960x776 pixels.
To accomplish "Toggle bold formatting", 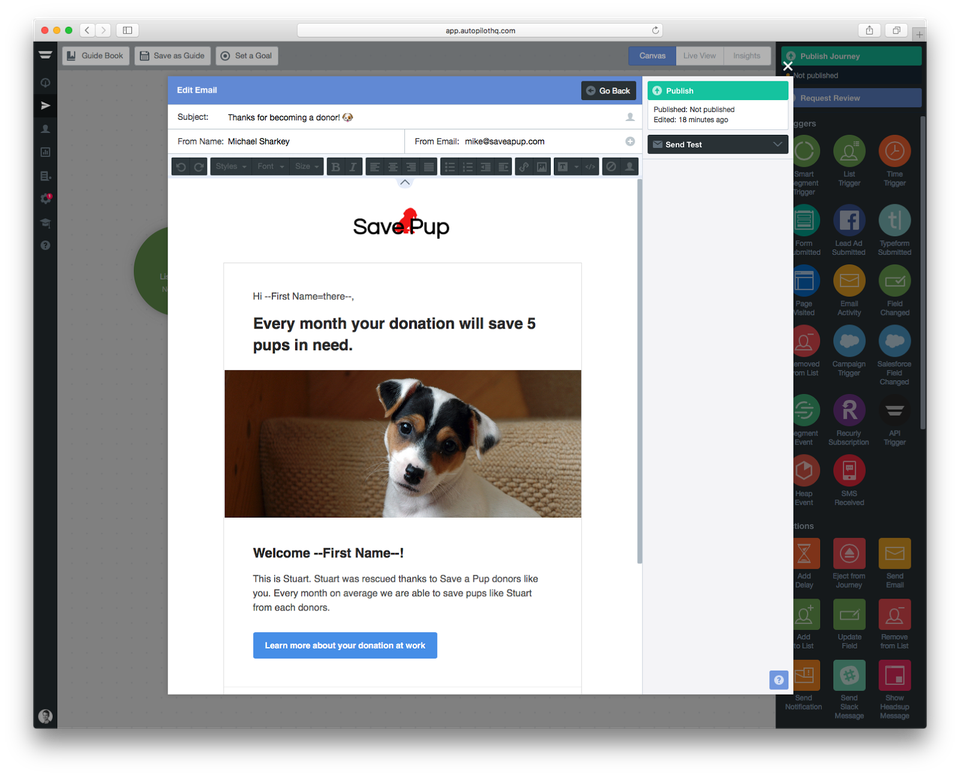I will coord(336,167).
